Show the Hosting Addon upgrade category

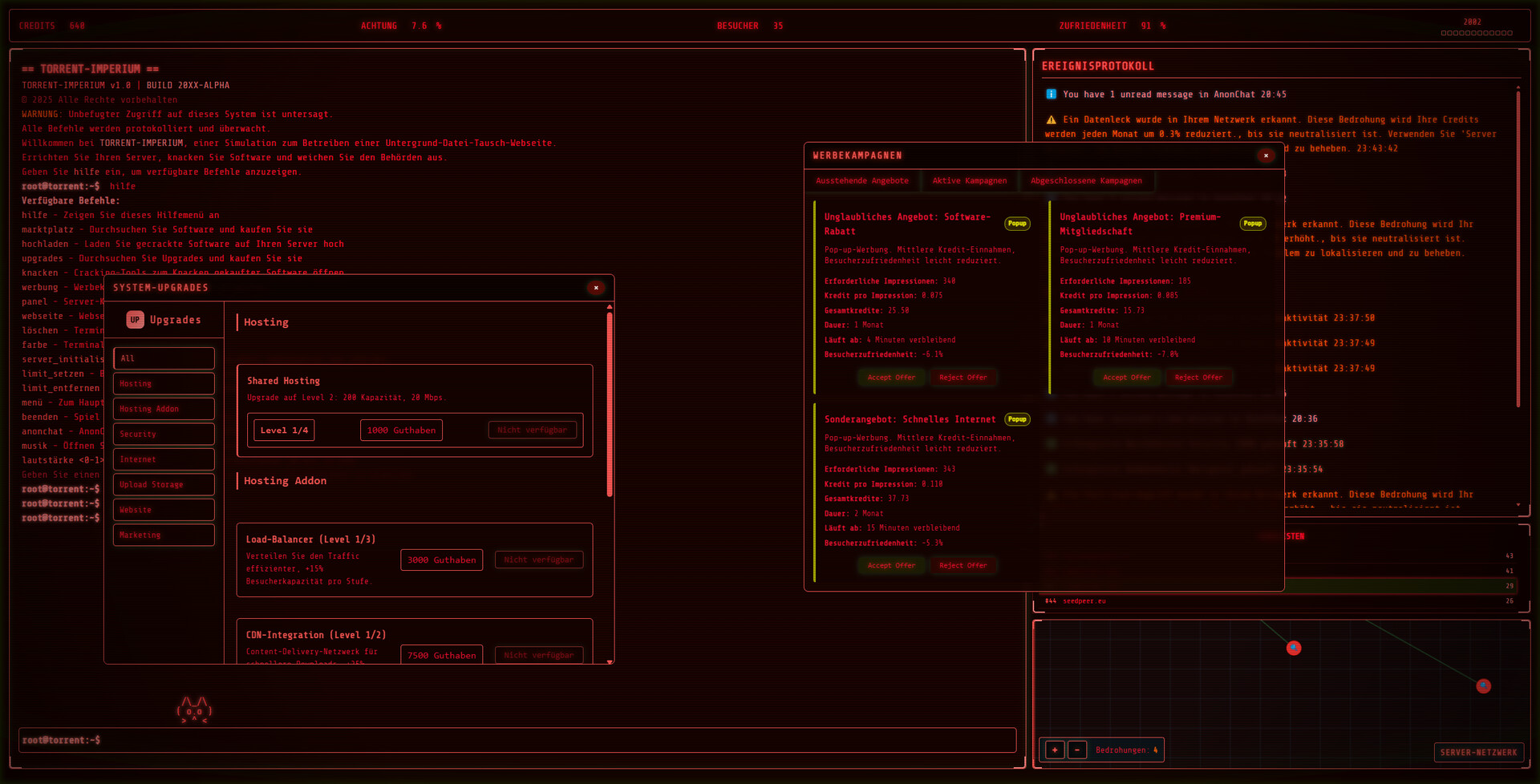pos(164,409)
